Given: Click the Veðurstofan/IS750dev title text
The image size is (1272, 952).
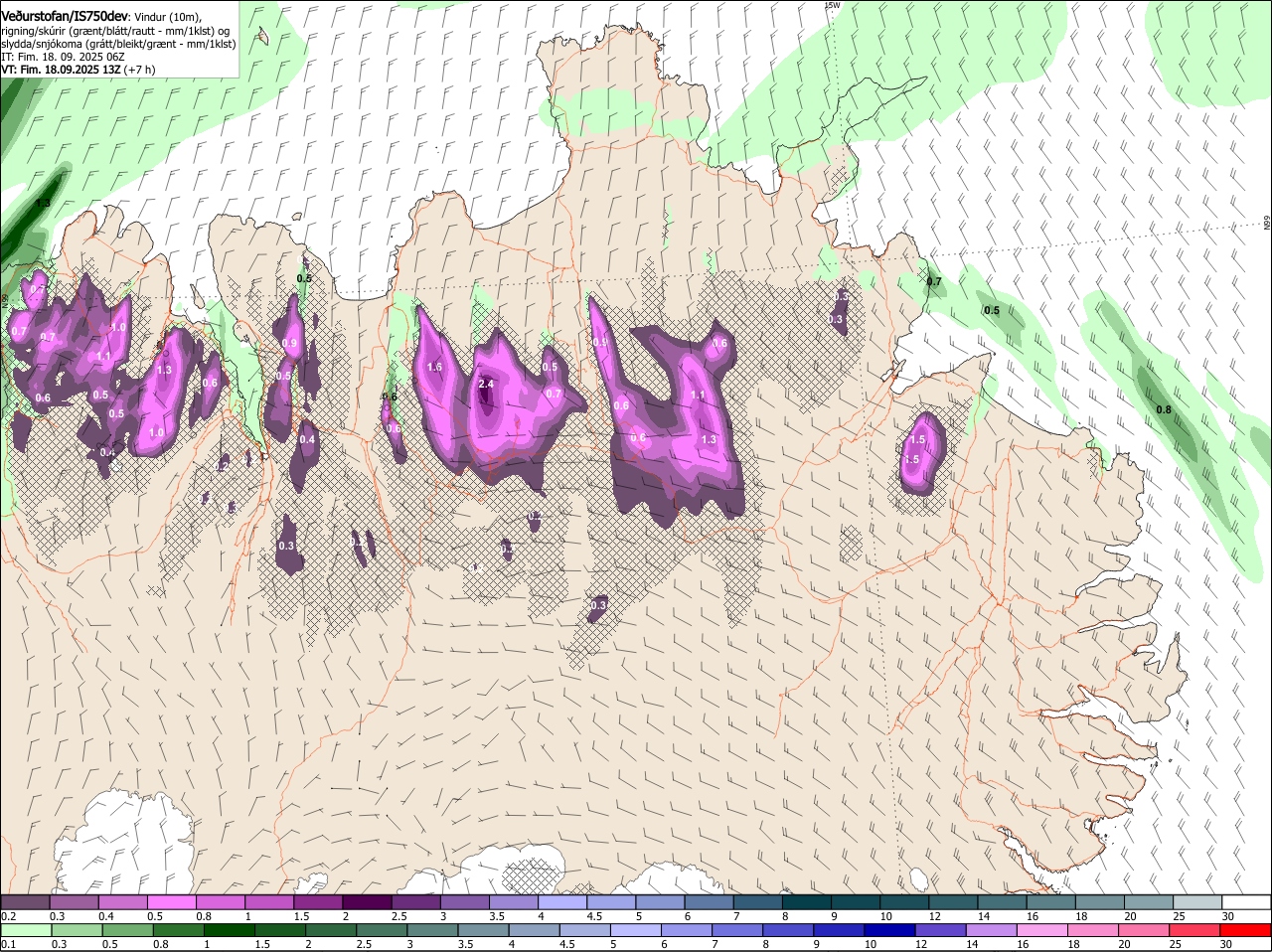Looking at the screenshot, I should click(x=65, y=16).
